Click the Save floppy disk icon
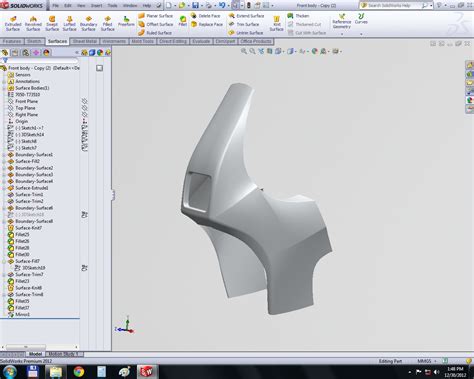Screen dimensions: 474x379 click(x=195, y=5)
